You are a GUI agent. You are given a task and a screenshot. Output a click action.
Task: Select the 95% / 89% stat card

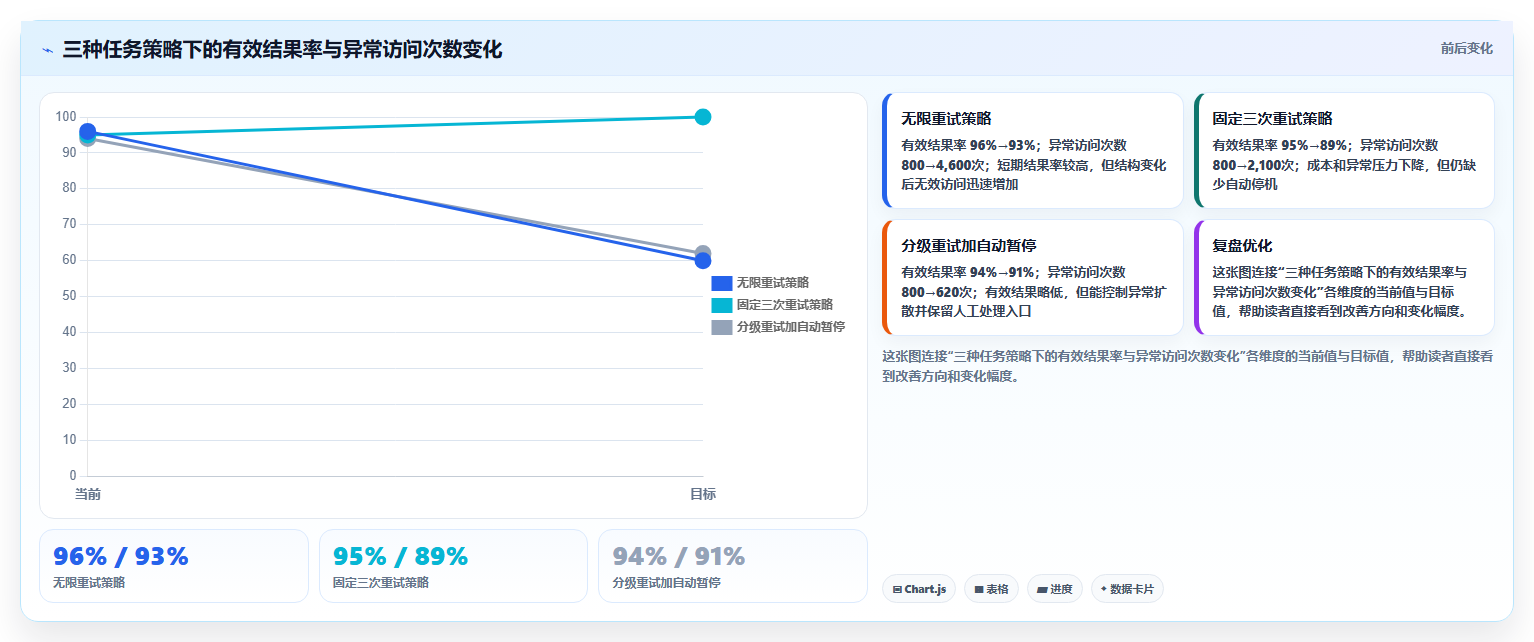(x=453, y=566)
